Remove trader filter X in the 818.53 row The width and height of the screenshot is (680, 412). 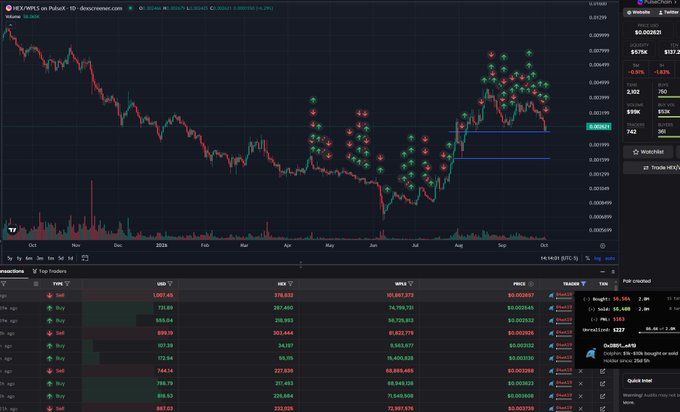[581, 396]
